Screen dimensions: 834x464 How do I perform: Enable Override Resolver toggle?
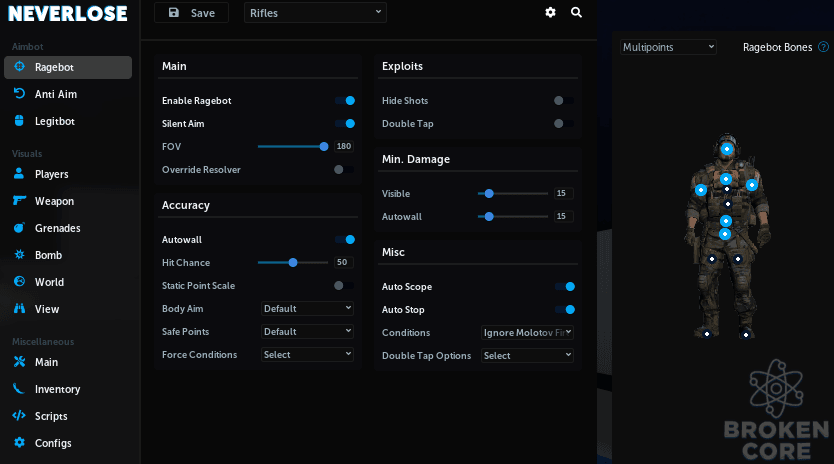click(x=344, y=170)
